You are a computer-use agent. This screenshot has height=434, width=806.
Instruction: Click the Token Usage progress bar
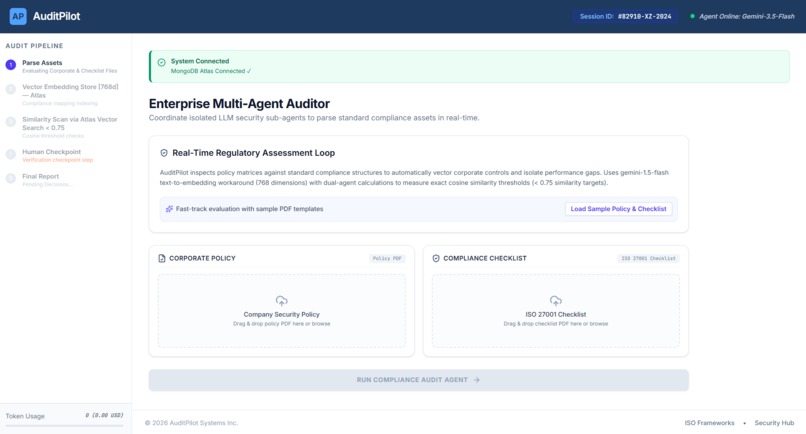click(x=64, y=426)
